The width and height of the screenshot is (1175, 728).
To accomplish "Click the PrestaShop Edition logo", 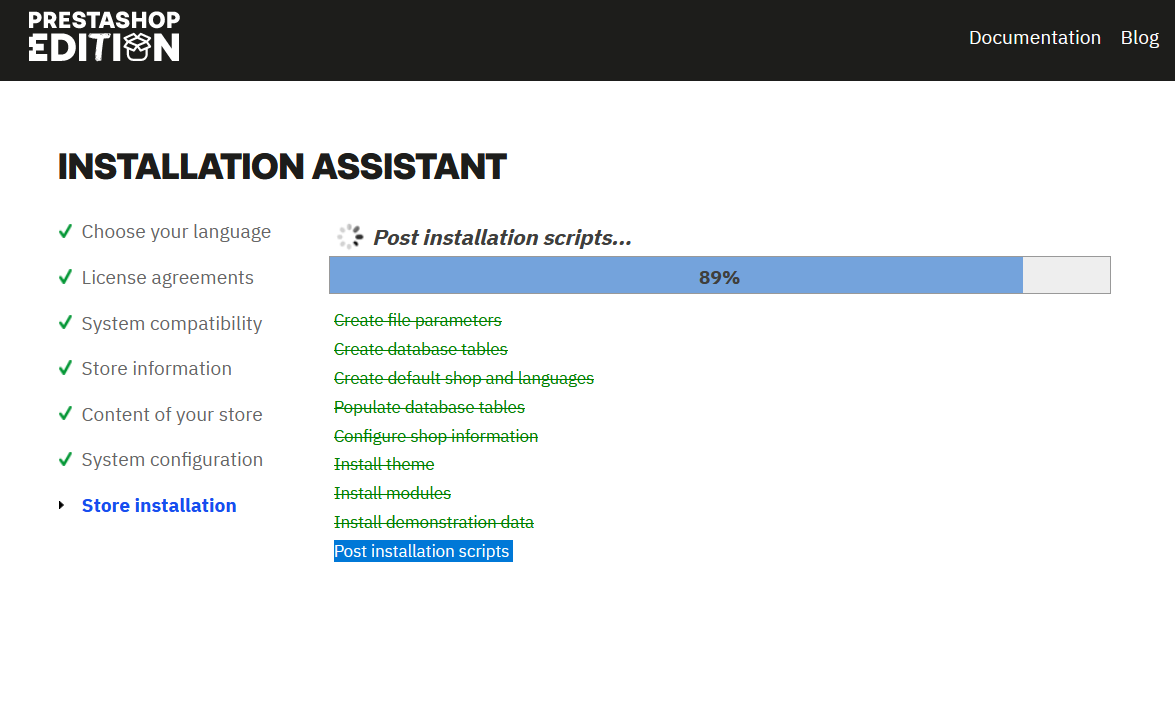I will 104,37.
